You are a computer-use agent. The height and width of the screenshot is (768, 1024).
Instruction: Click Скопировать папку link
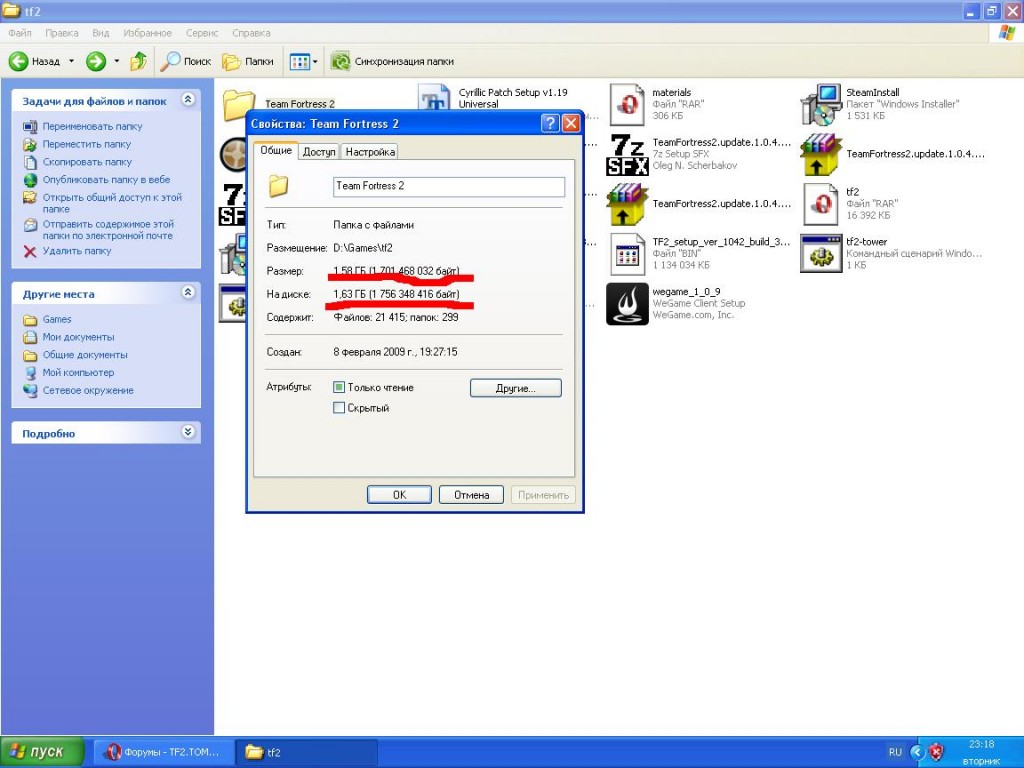click(87, 161)
